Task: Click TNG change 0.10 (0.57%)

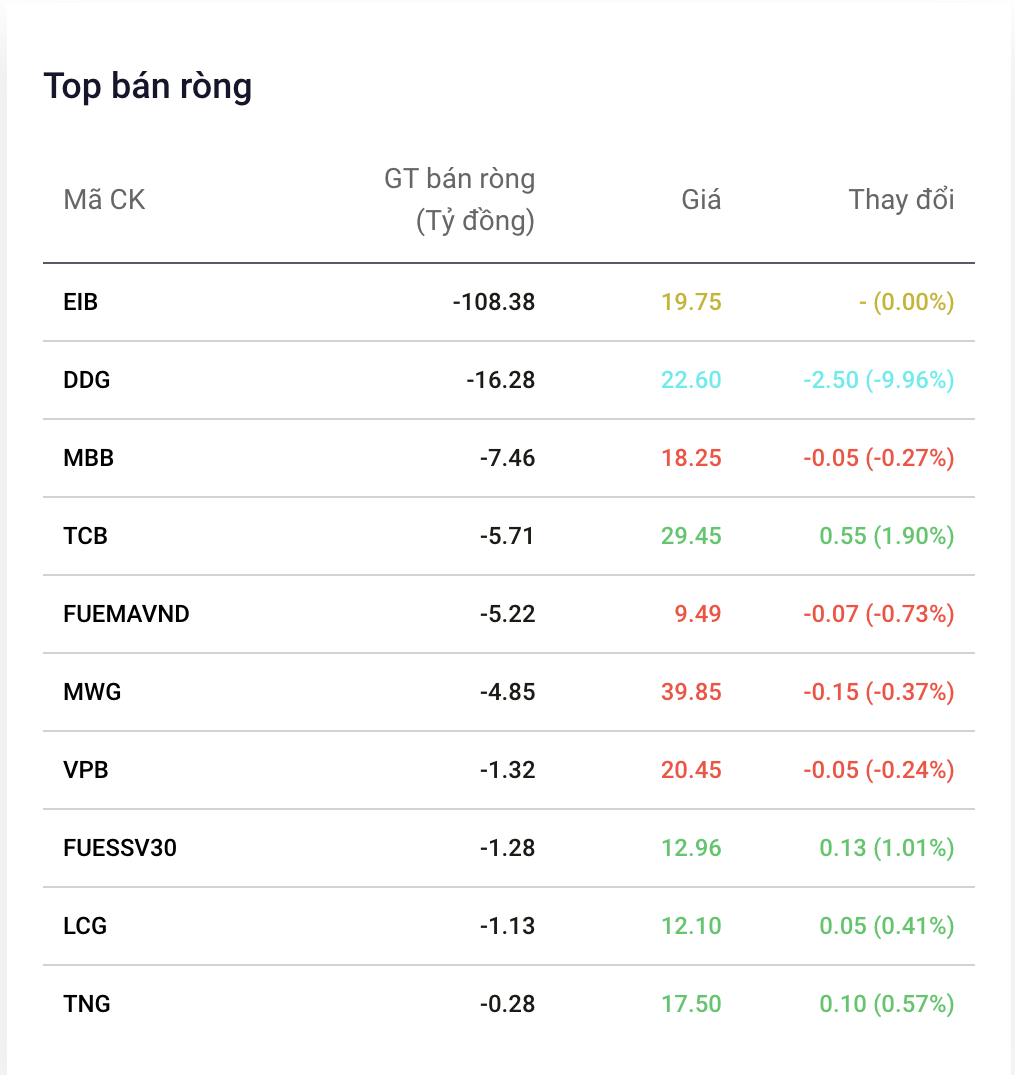Action: (x=887, y=1004)
